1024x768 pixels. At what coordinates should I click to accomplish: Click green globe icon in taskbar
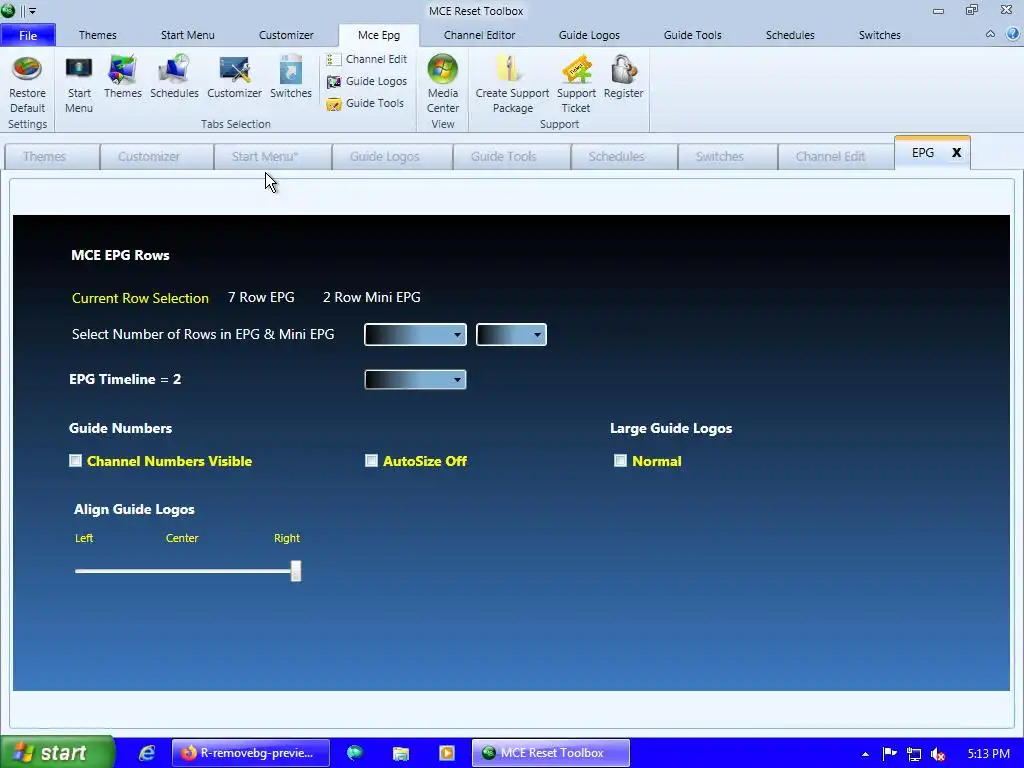[355, 753]
